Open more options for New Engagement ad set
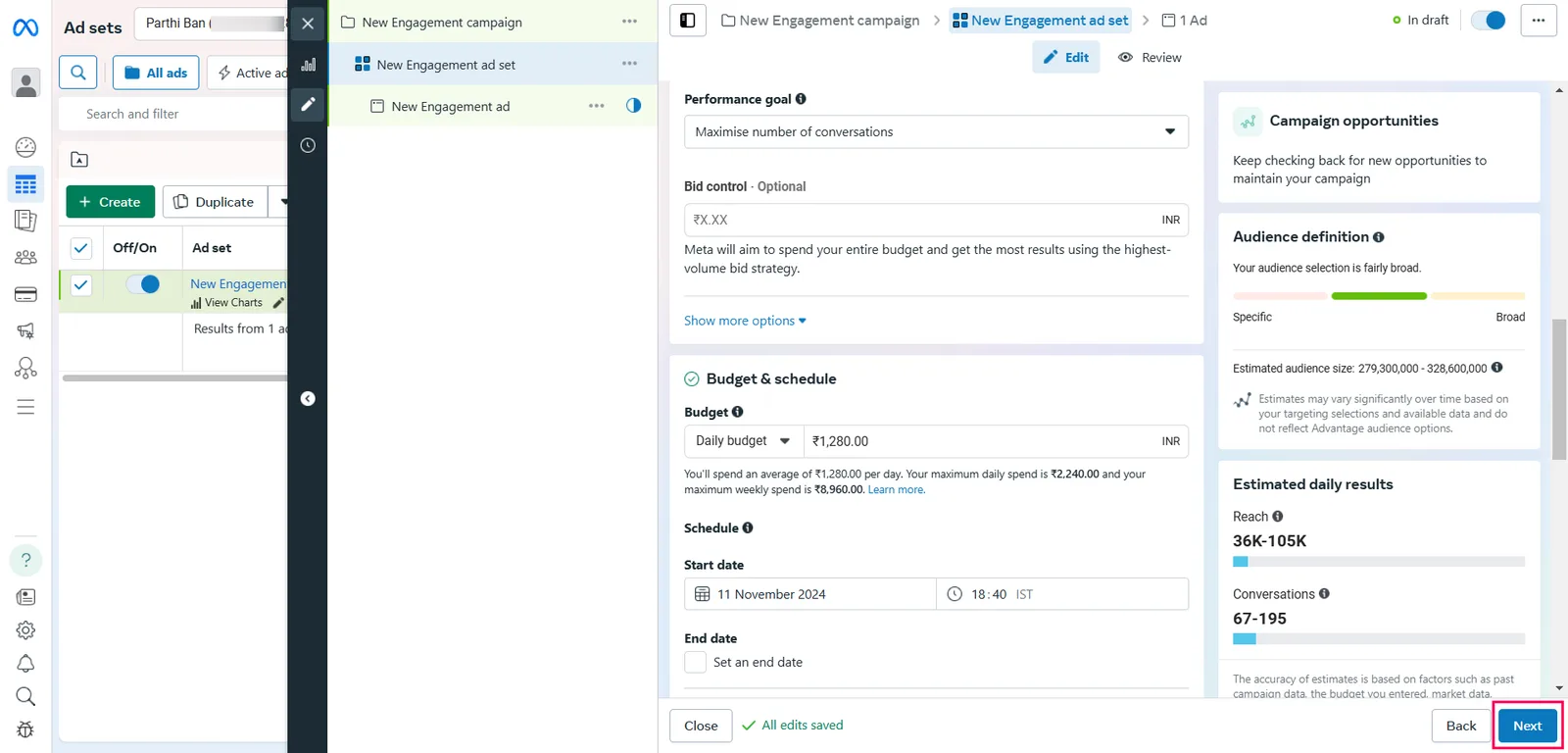The height and width of the screenshot is (753, 1568). pyautogui.click(x=629, y=64)
